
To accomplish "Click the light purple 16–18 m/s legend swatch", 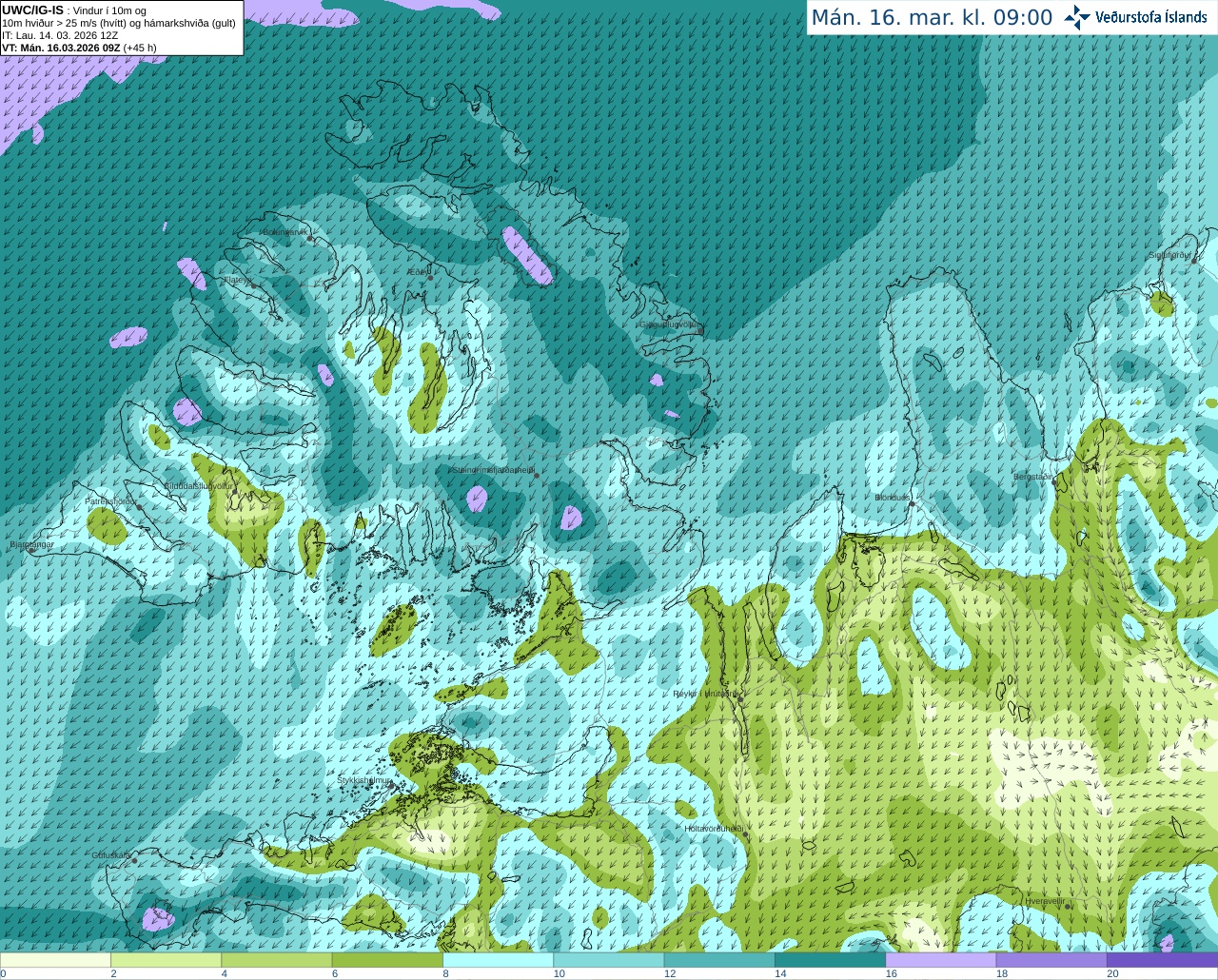I will click(x=941, y=960).
